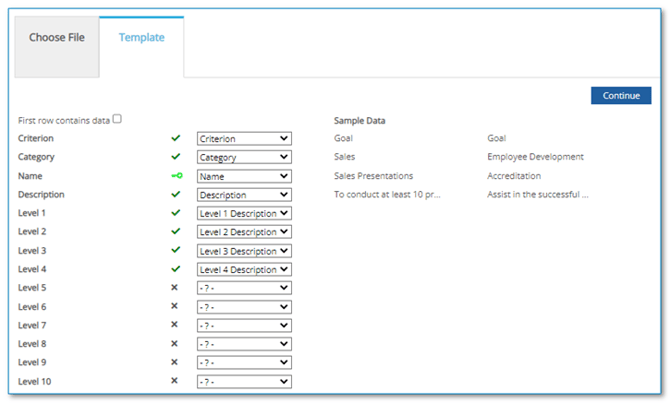The width and height of the screenshot is (670, 403).
Task: Click the green checkmark beside Level 1
Action: 176,213
